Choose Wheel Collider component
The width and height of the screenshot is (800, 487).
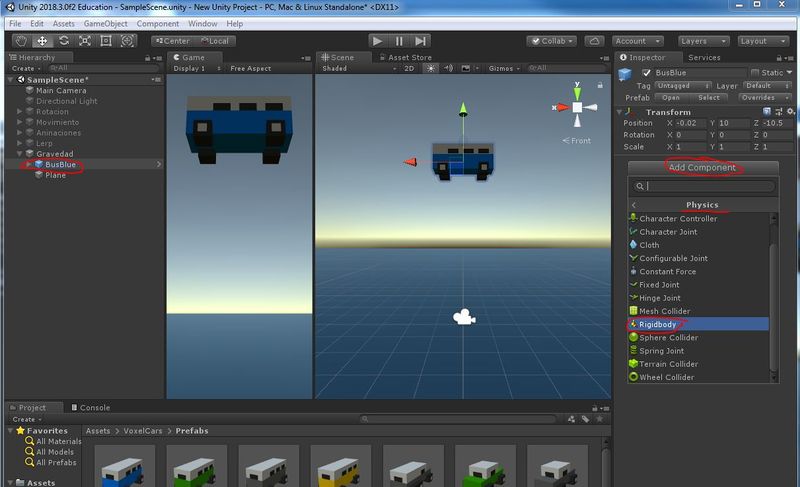click(x=698, y=377)
